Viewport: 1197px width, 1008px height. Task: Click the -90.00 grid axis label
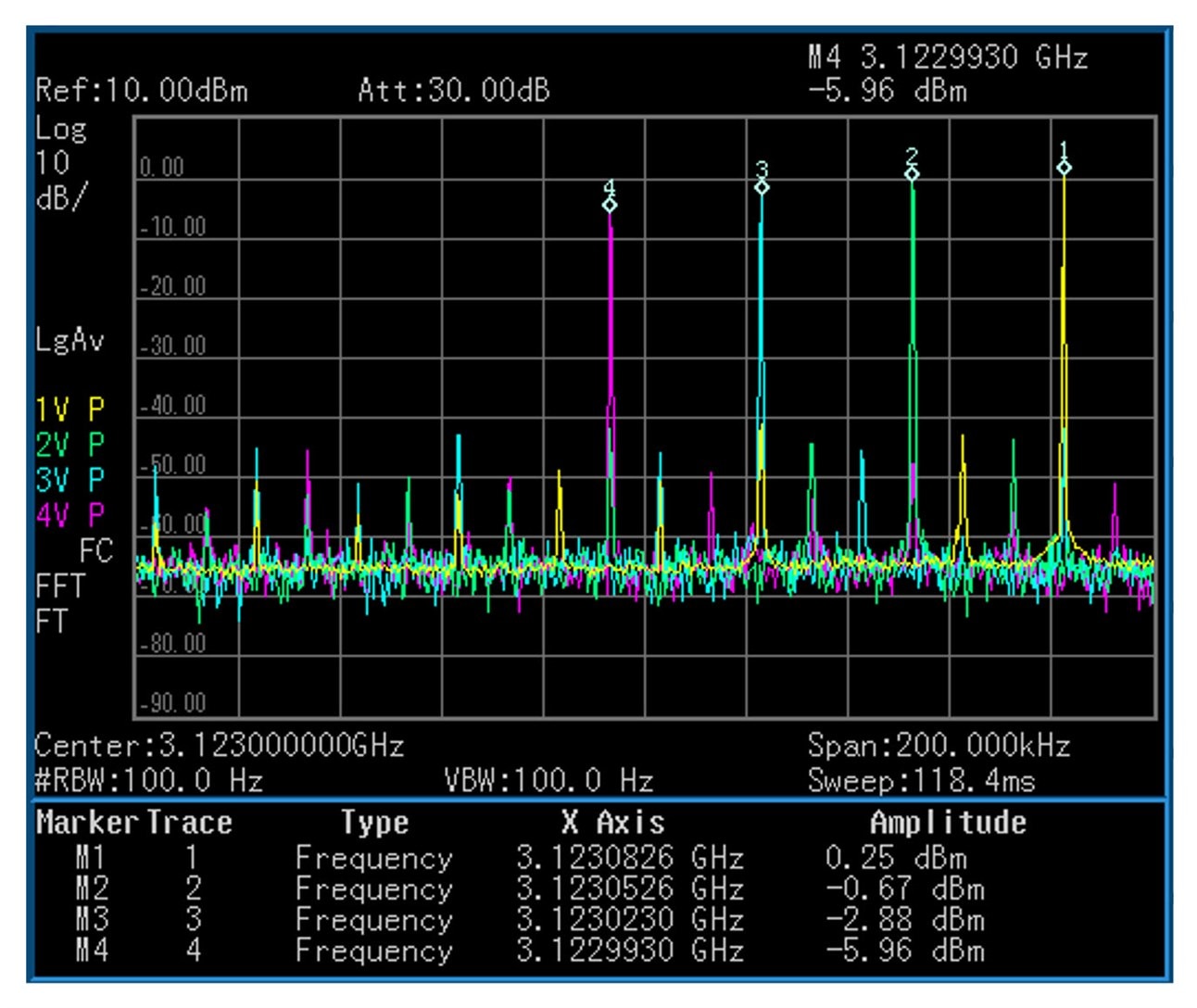[x=173, y=703]
